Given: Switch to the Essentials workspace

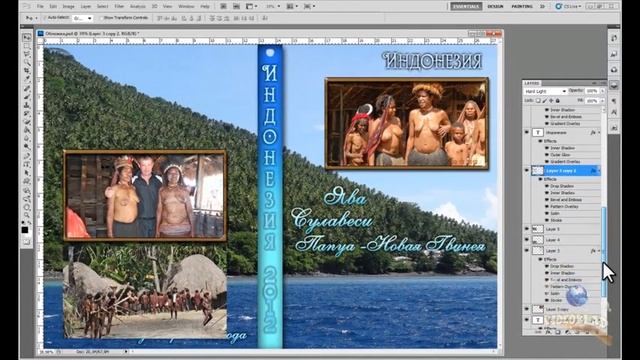Looking at the screenshot, I should coord(466,7).
